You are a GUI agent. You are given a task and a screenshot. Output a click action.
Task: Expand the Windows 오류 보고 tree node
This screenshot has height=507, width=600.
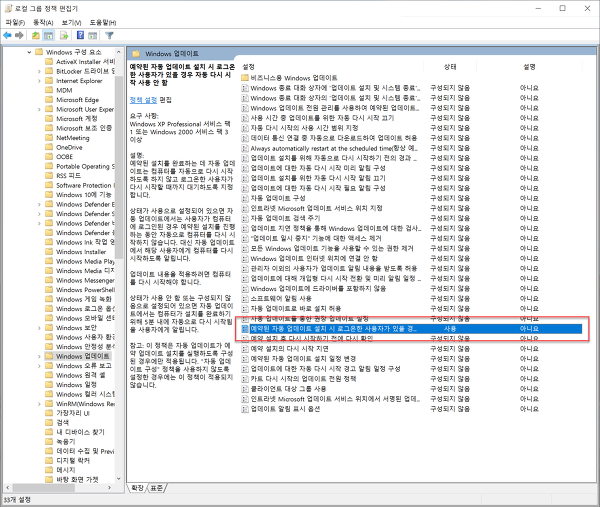tap(39, 366)
